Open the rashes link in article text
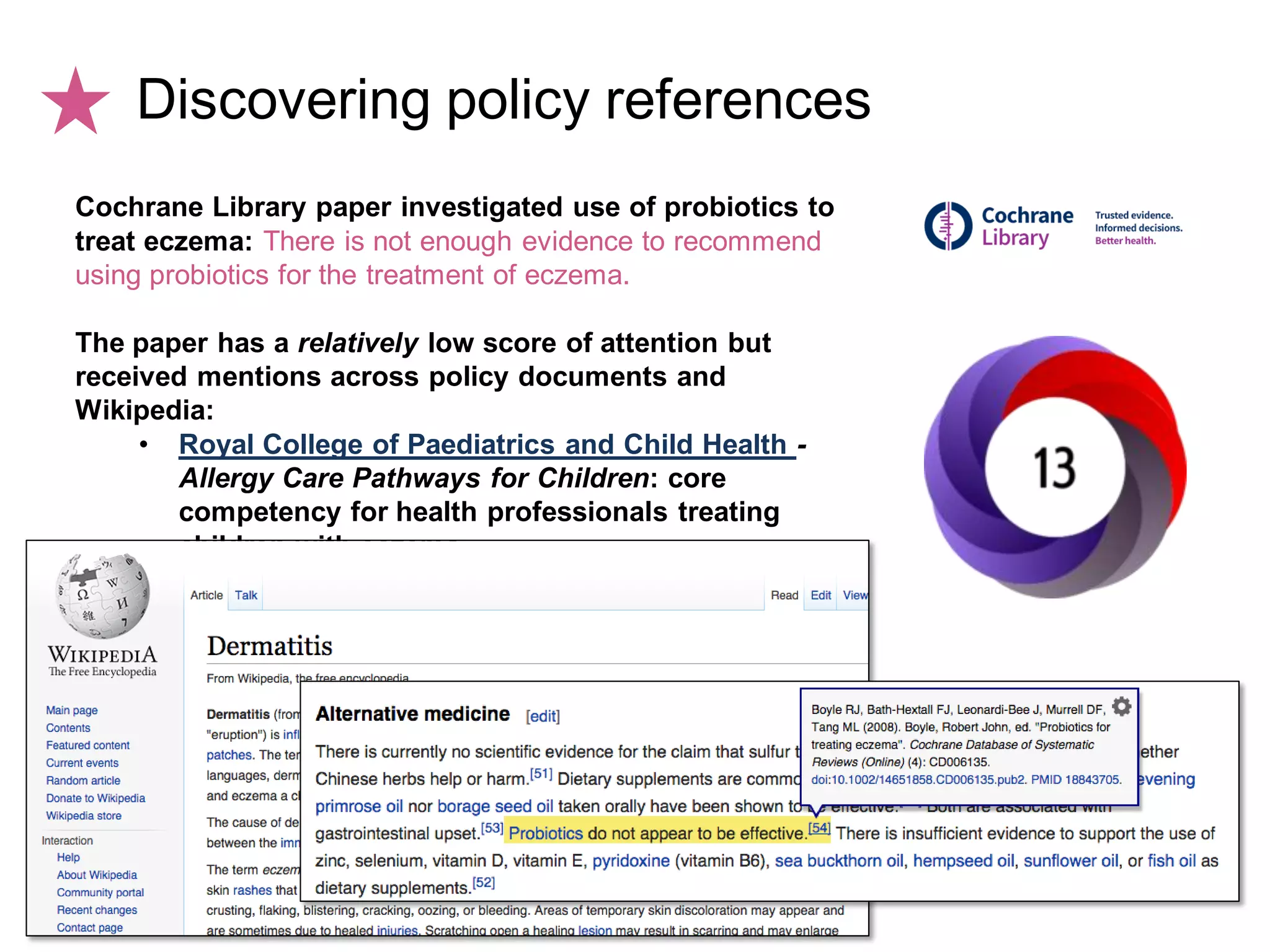This screenshot has width=1270, height=952. tap(252, 890)
